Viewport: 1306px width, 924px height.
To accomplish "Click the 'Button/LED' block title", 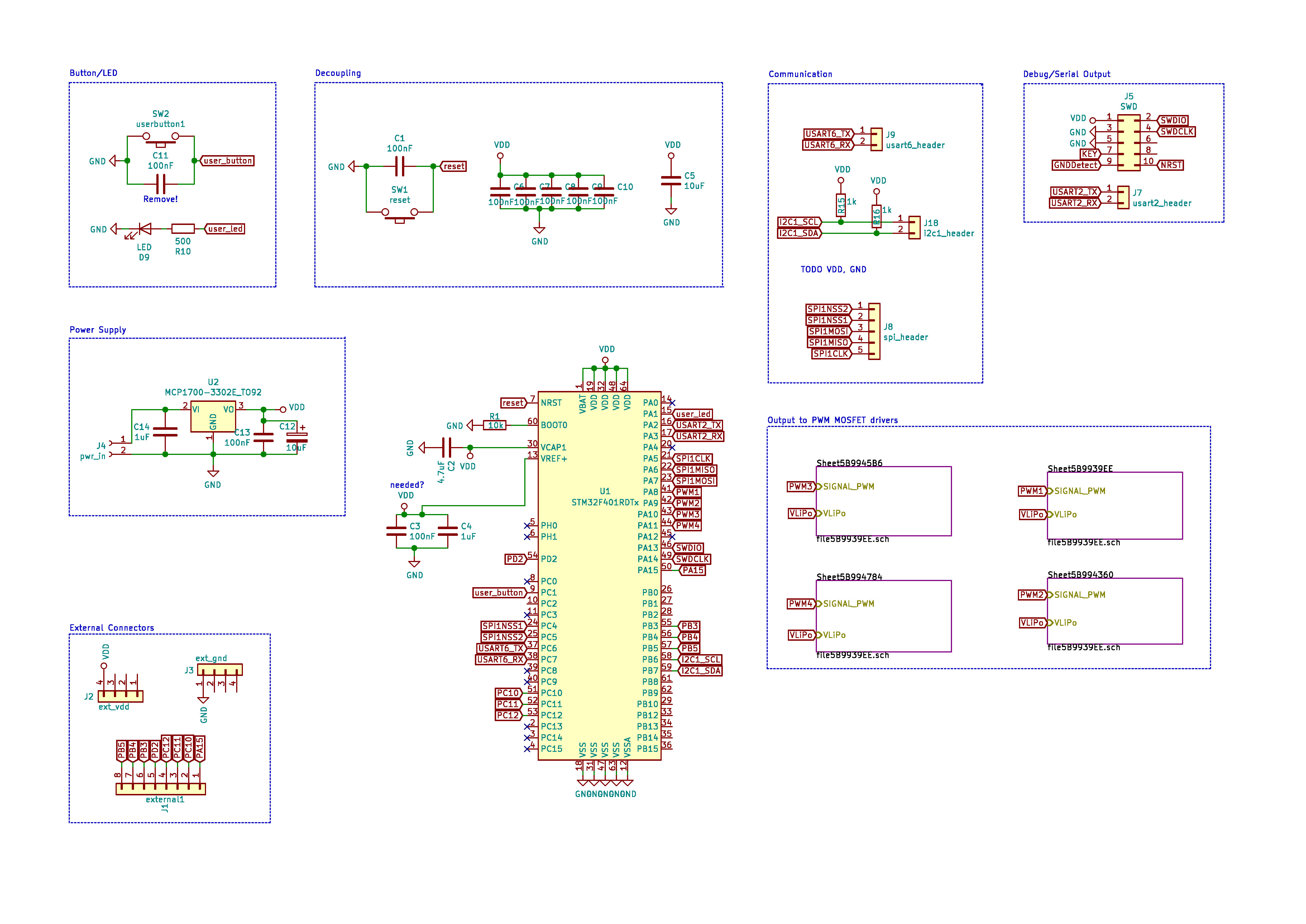I will tap(93, 73).
